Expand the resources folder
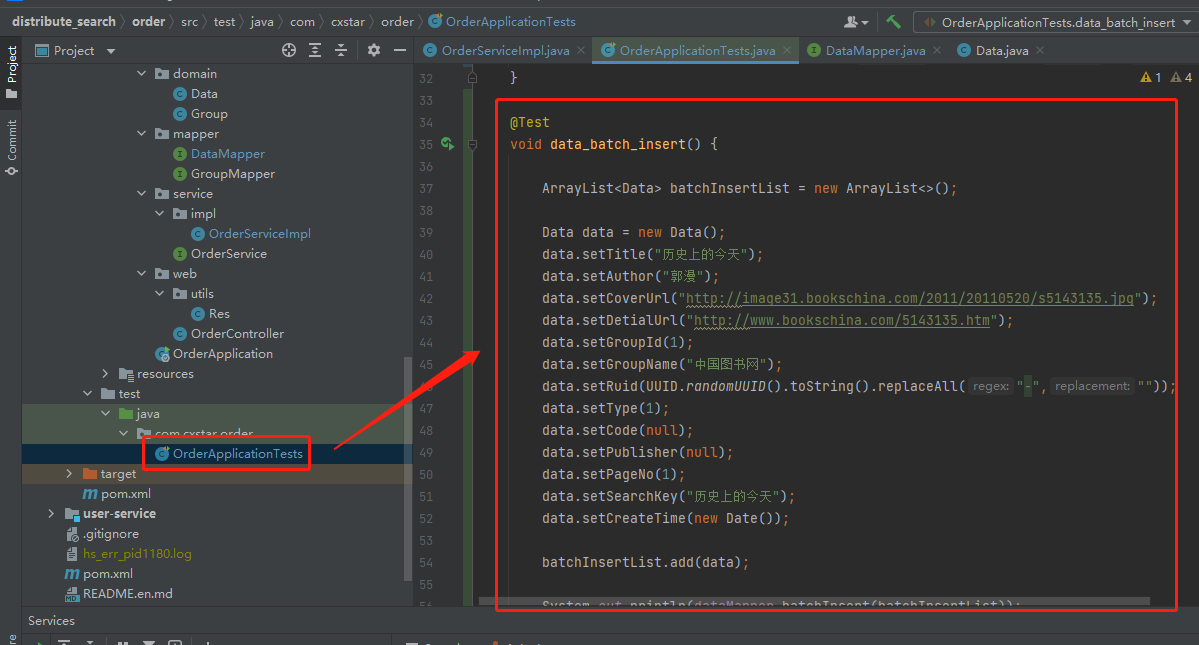 click(106, 374)
